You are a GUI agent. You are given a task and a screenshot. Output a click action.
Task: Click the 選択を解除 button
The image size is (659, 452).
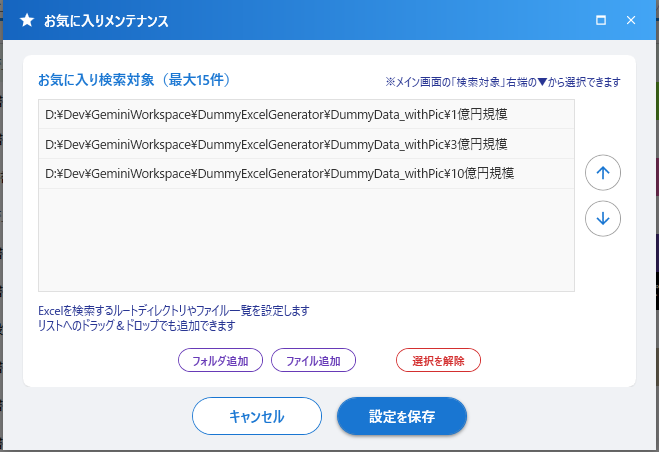438,360
